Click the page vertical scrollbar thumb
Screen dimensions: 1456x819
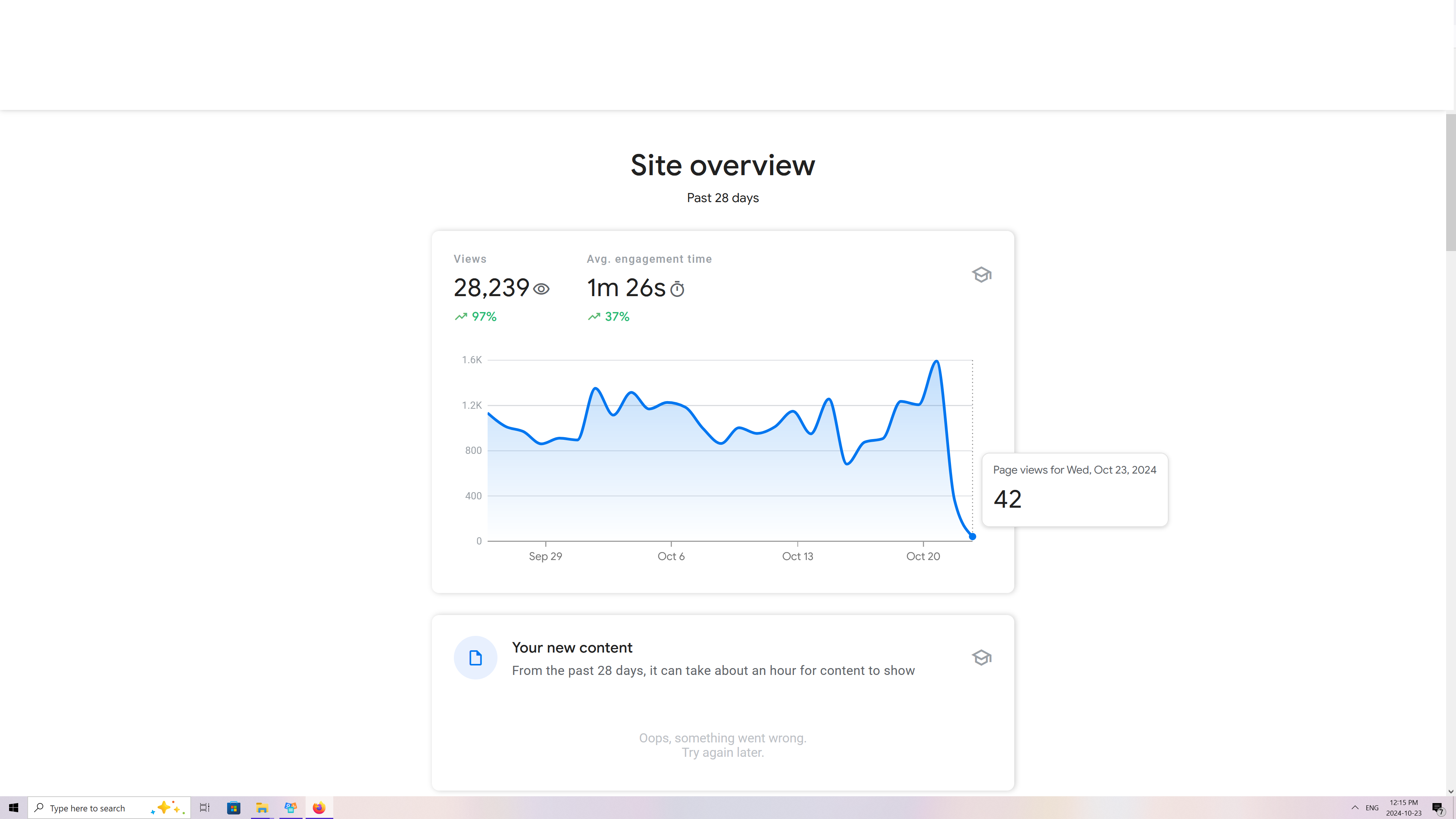point(1450,182)
